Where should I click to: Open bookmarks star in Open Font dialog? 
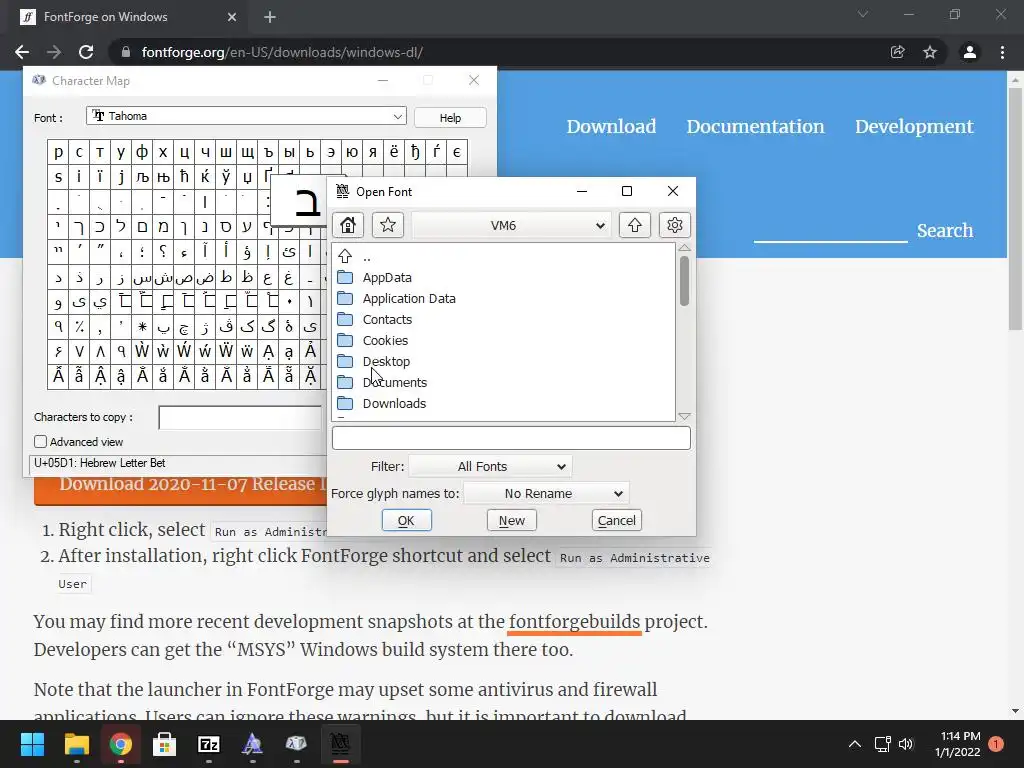388,225
